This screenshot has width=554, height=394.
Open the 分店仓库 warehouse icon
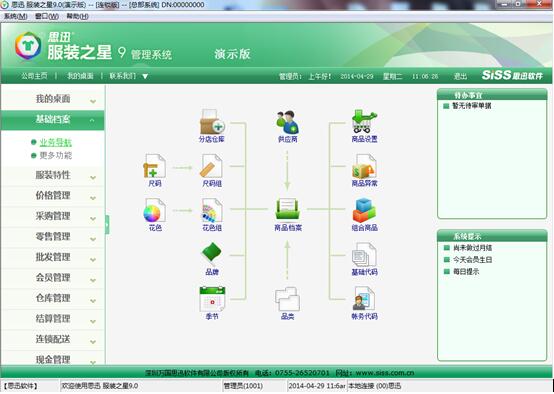[212, 122]
